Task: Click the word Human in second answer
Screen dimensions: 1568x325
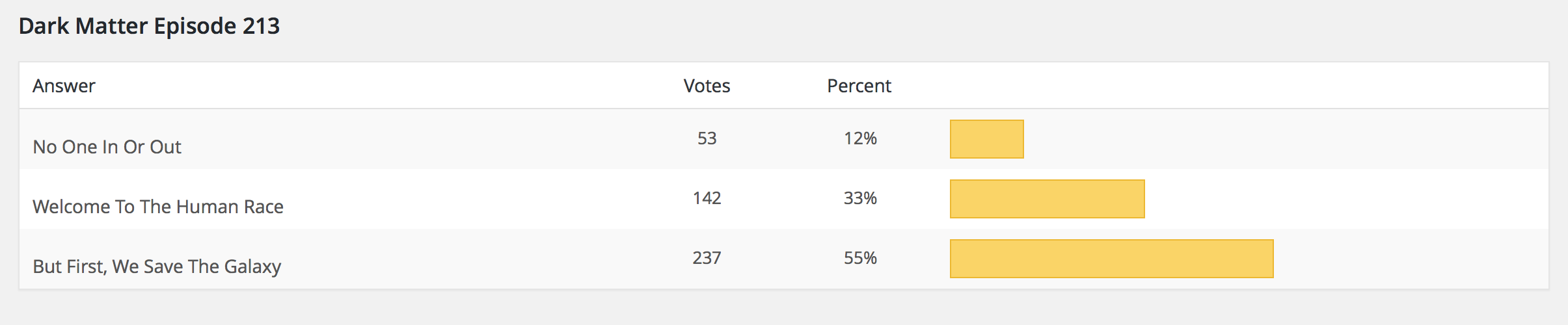Action: 198,207
